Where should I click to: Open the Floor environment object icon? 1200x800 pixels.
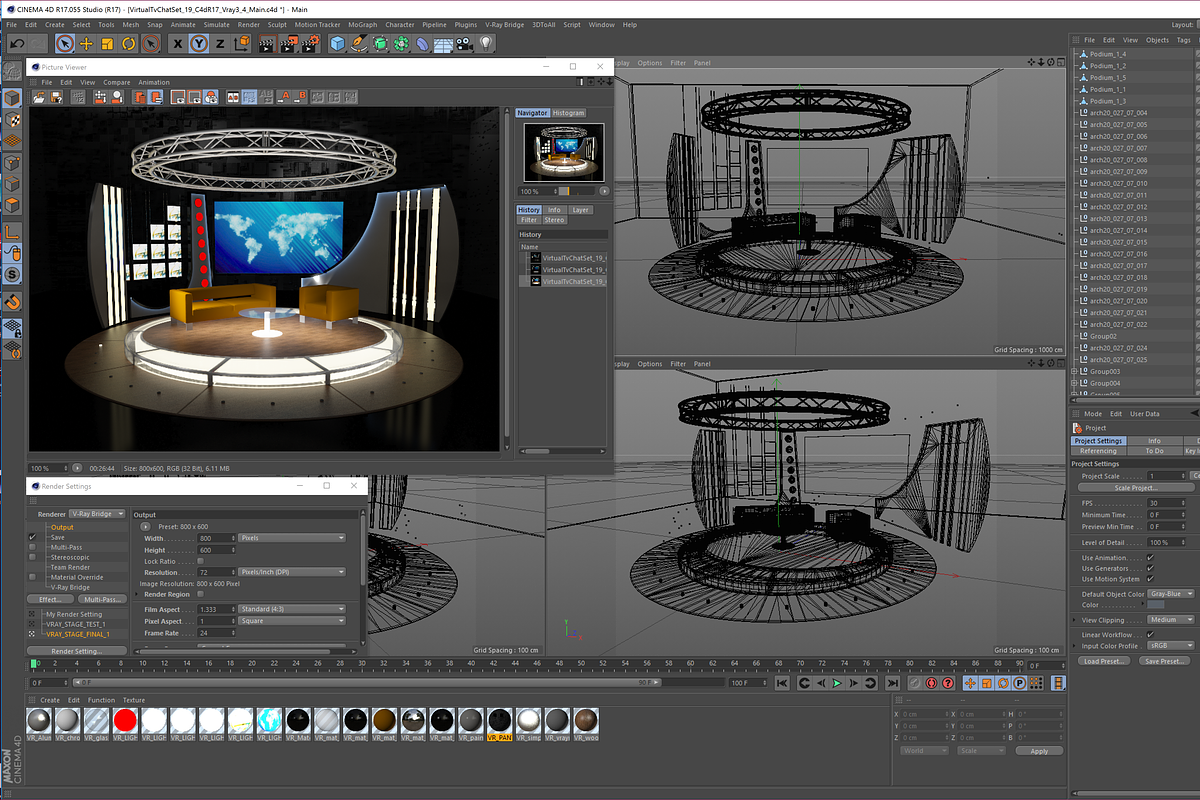point(443,44)
